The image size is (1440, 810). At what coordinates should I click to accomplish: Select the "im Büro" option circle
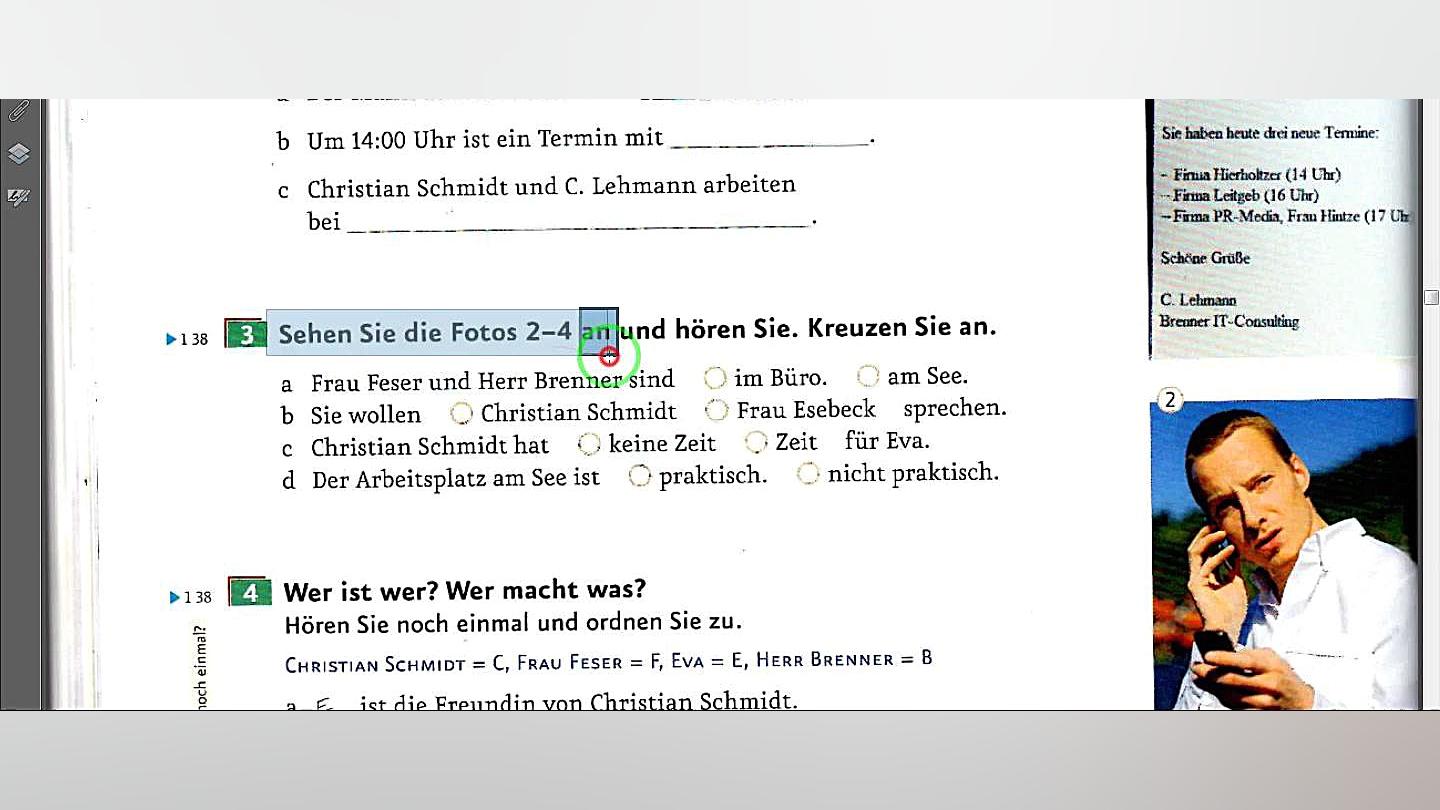click(715, 377)
